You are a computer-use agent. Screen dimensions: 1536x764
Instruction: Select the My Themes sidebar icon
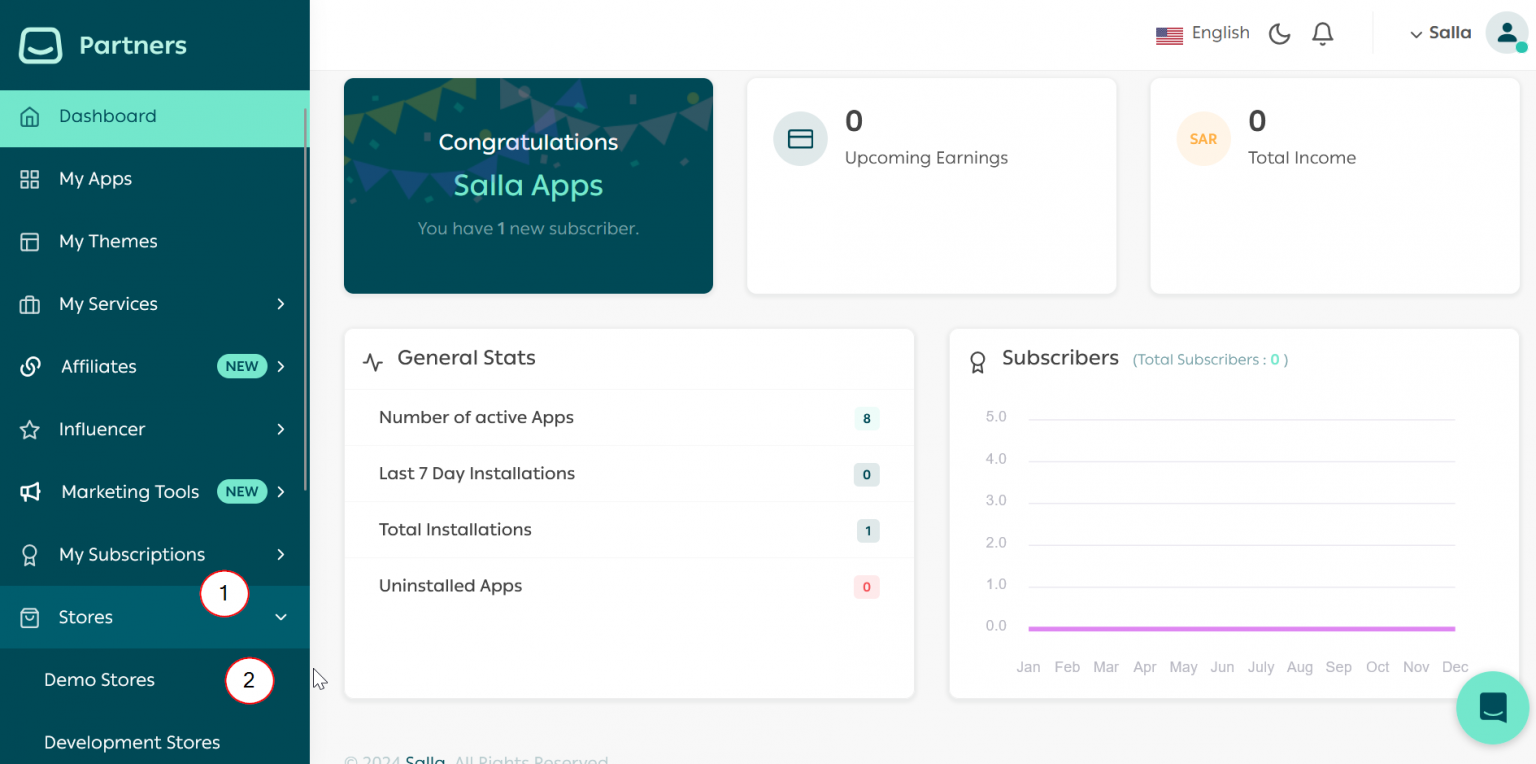click(x=30, y=241)
